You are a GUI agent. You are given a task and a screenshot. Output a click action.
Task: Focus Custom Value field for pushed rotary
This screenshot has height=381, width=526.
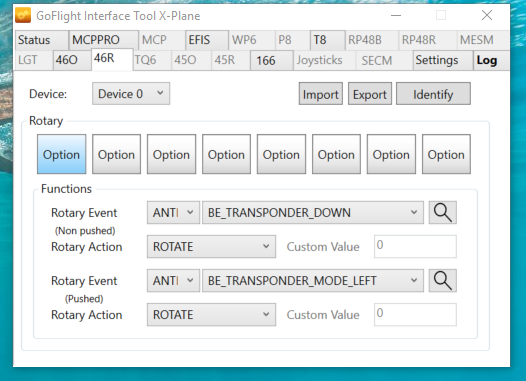(x=415, y=315)
